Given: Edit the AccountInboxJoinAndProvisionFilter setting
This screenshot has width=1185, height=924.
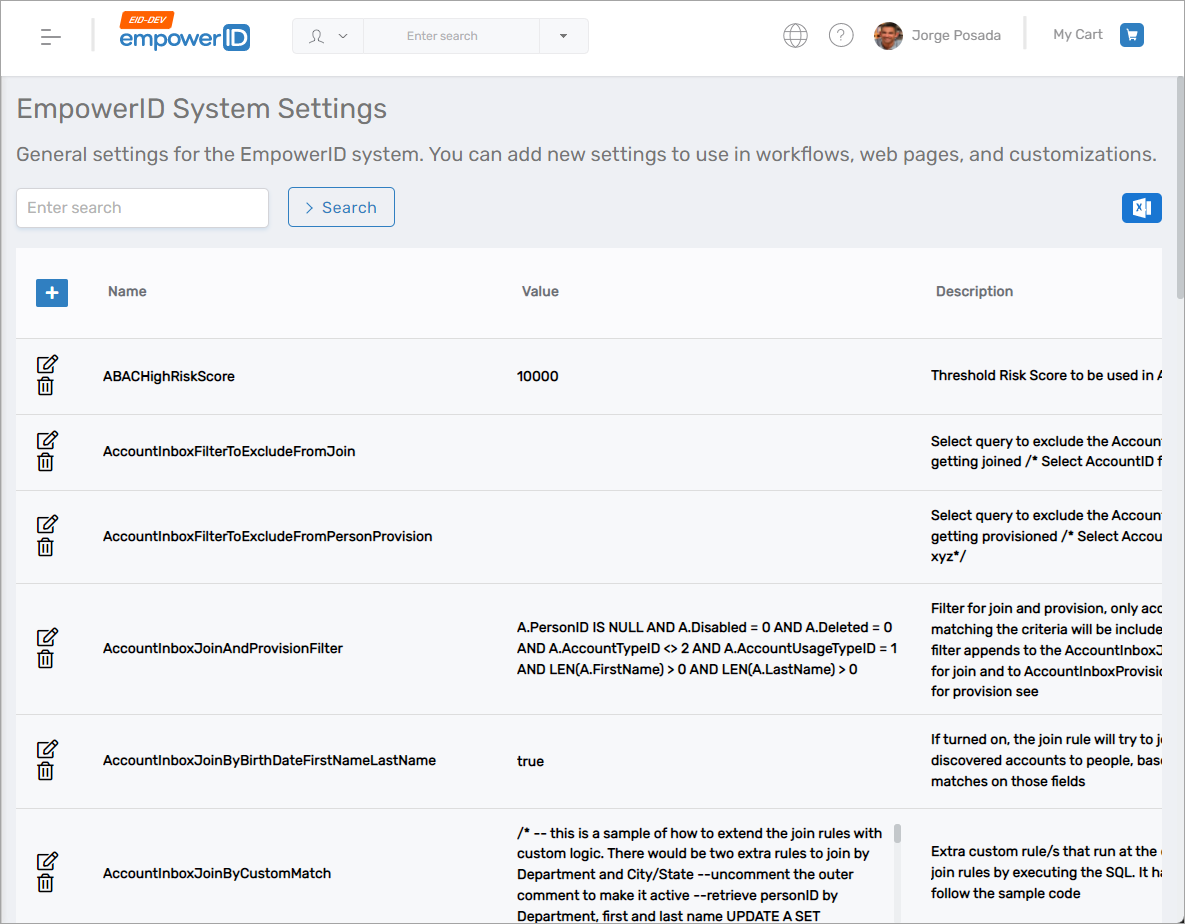Looking at the screenshot, I should click(x=46, y=638).
